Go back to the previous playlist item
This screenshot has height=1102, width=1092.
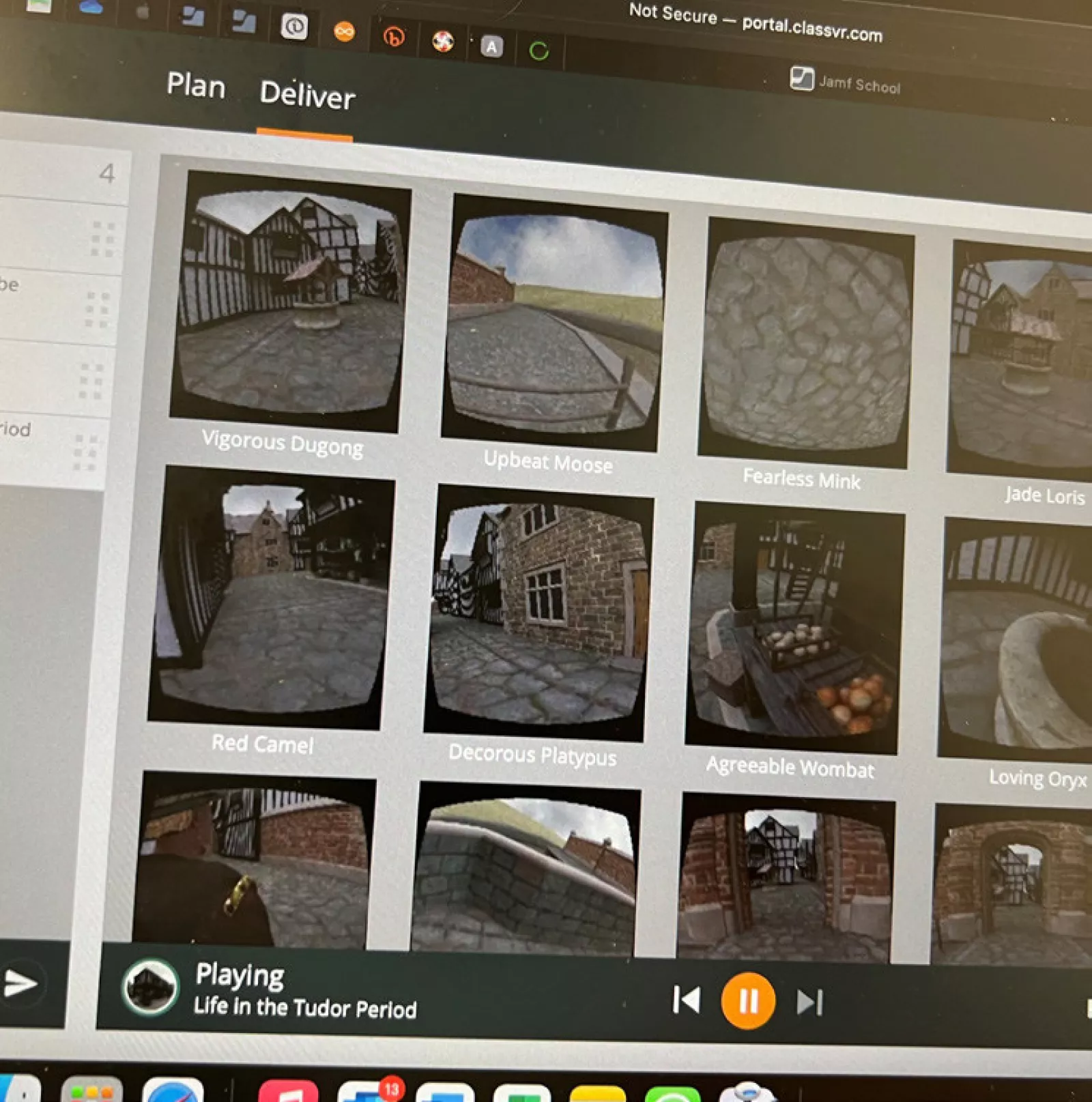[686, 1000]
